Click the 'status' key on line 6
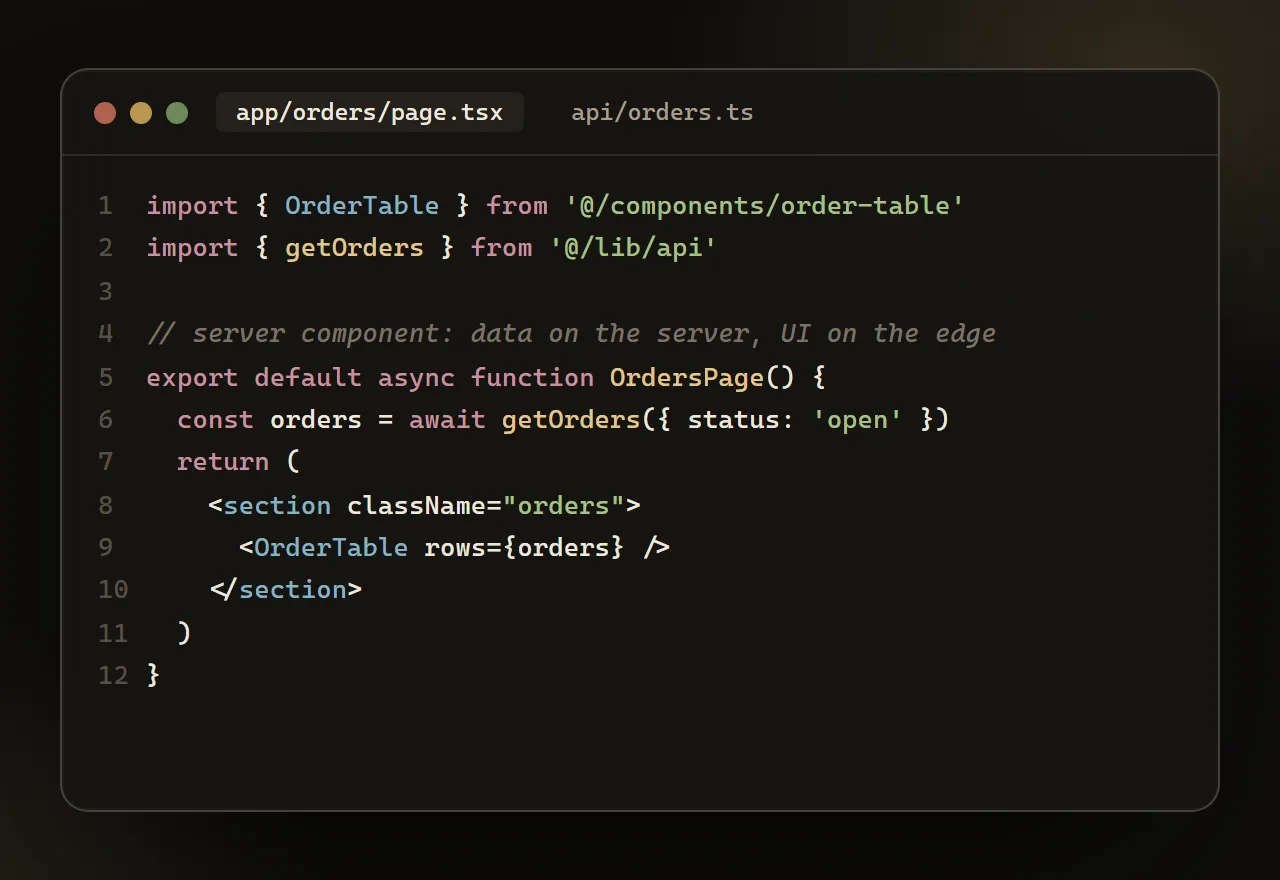The height and width of the screenshot is (880, 1280). [733, 419]
